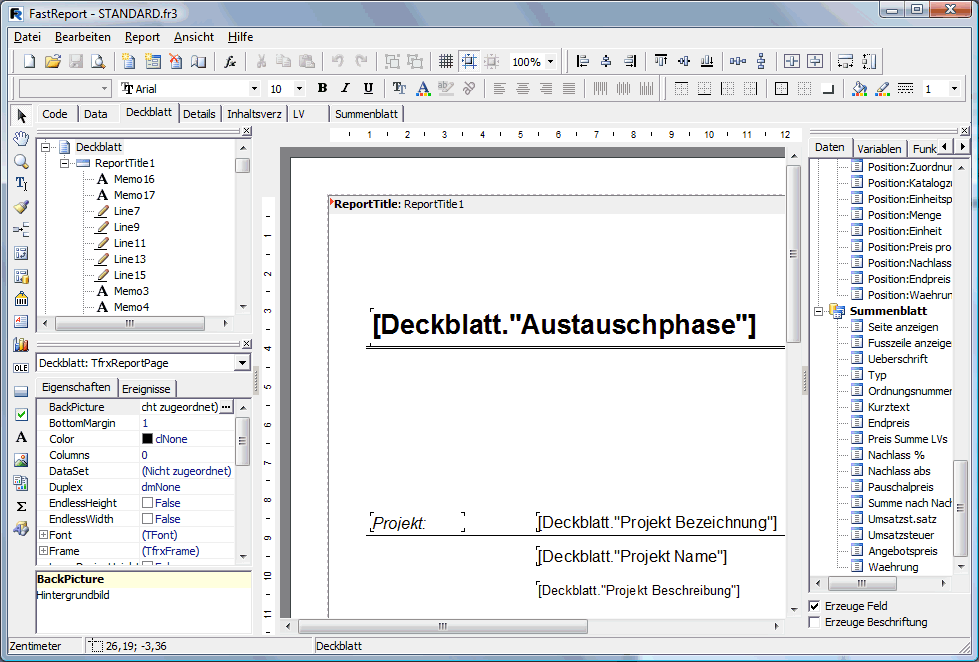
Task: Uncheck the 'Erzeuge Feld' checkbox
Action: [x=814, y=606]
